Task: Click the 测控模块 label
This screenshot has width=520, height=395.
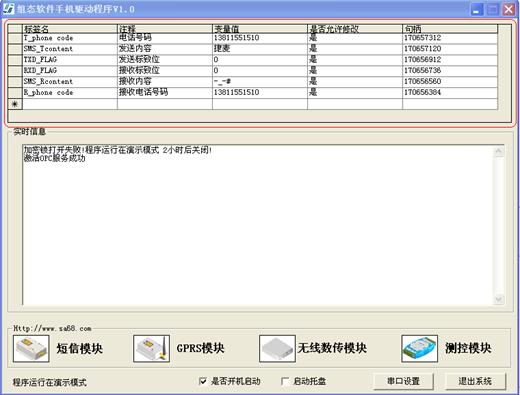Action: pos(468,348)
